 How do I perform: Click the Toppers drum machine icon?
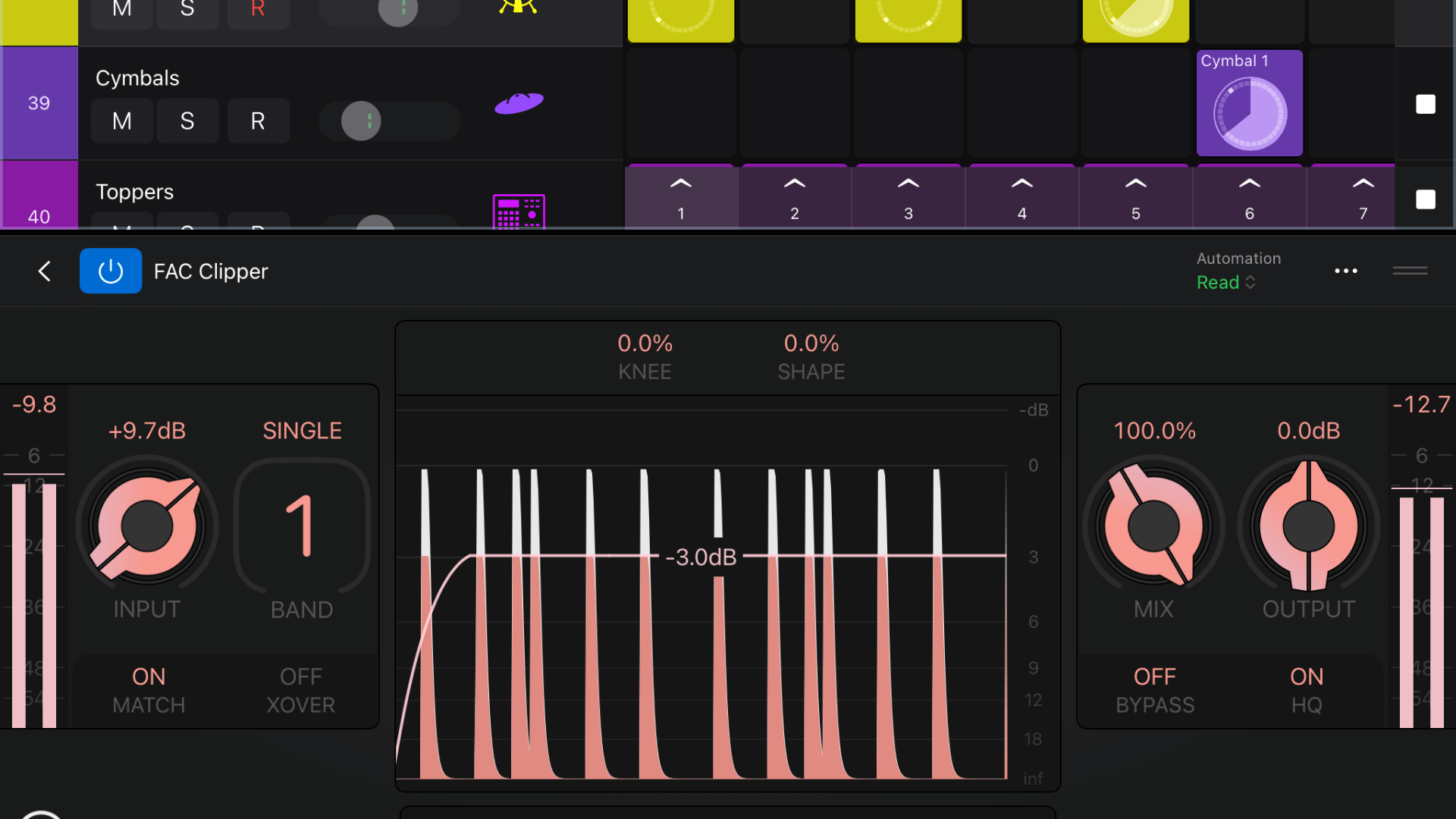(519, 211)
